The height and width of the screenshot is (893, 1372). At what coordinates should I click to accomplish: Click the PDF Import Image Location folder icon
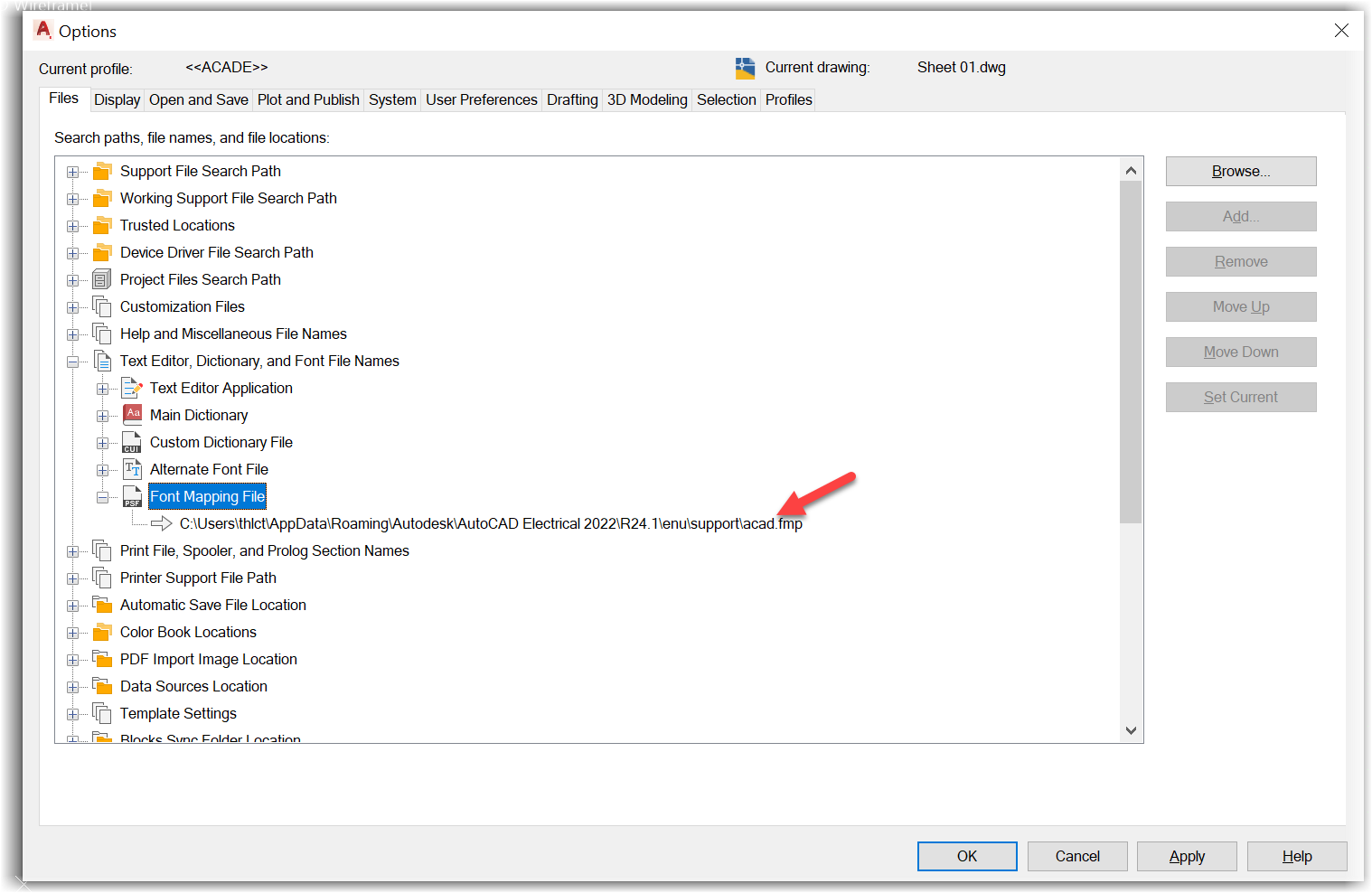click(102, 659)
